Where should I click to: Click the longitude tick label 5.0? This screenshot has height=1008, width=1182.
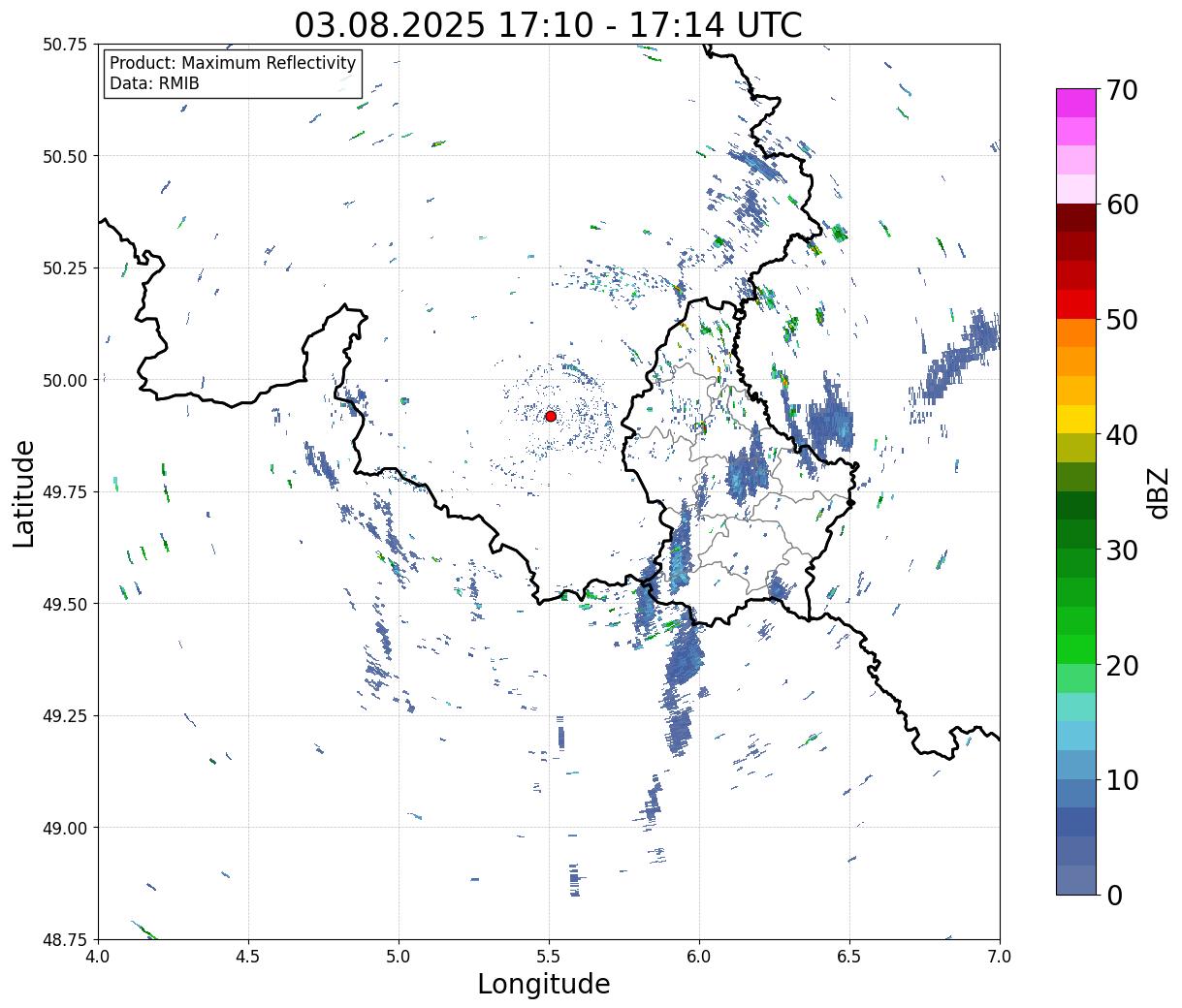click(x=399, y=956)
